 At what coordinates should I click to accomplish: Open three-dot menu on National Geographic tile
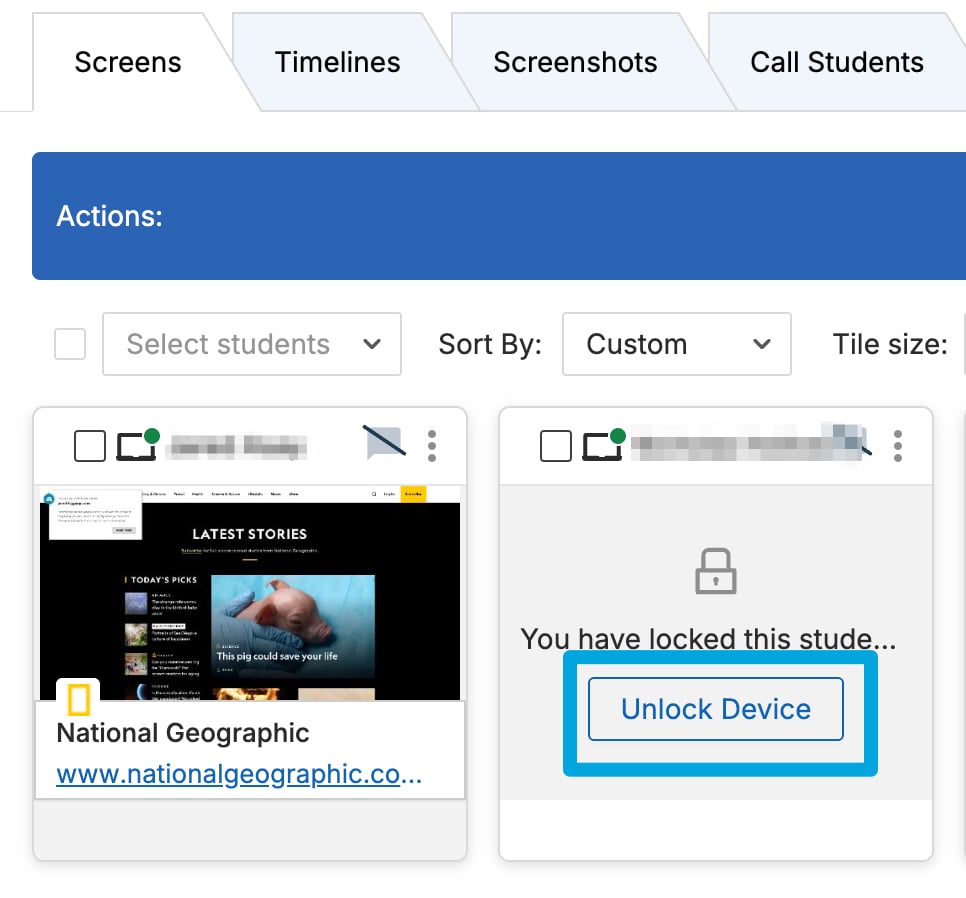432,446
